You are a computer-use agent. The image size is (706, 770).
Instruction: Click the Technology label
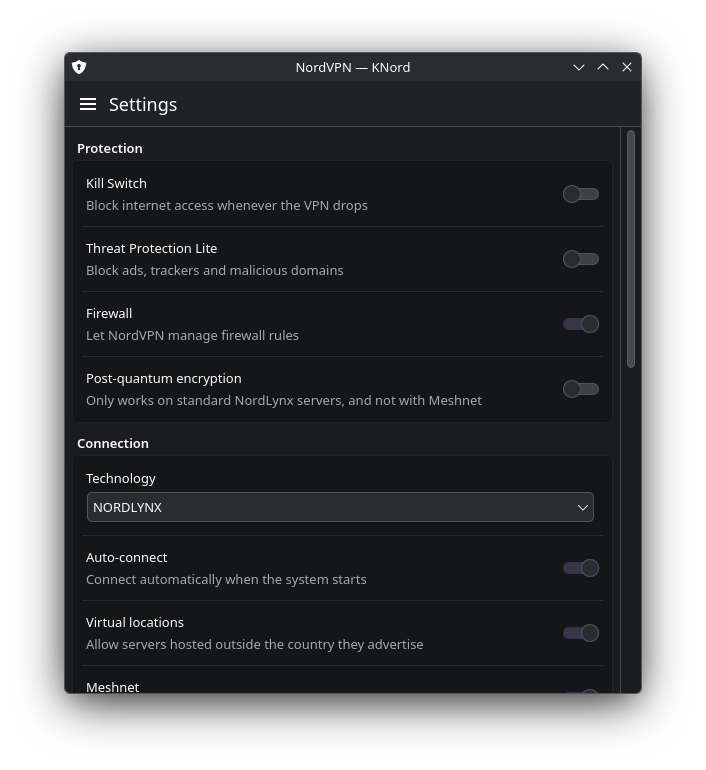point(121,479)
